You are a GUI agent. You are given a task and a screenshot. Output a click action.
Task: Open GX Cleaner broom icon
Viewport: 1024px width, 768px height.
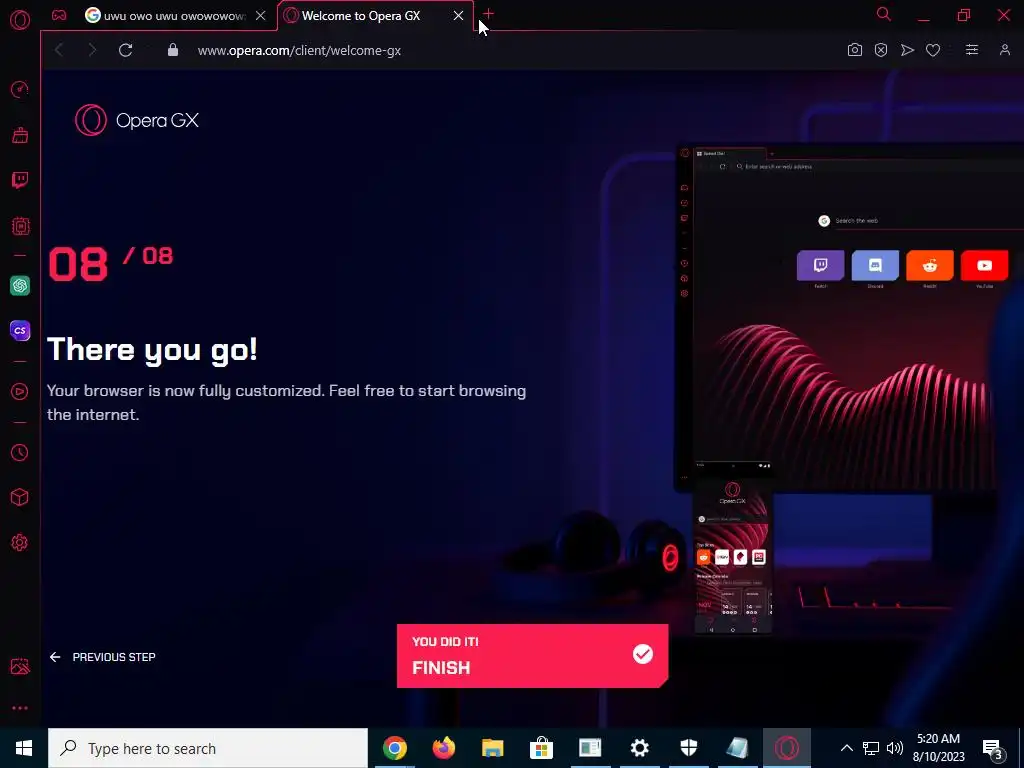pyautogui.click(x=20, y=135)
